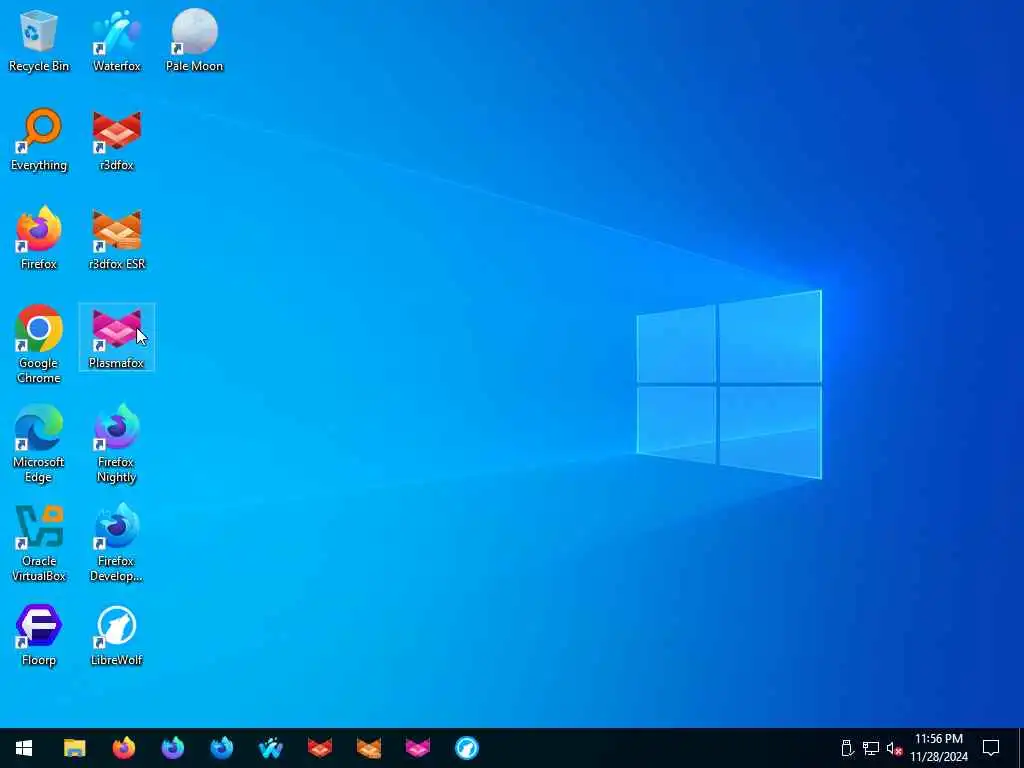Click the orange r3dfox ESR taskbar icon
Viewport: 1024px width, 768px height.
point(368,748)
